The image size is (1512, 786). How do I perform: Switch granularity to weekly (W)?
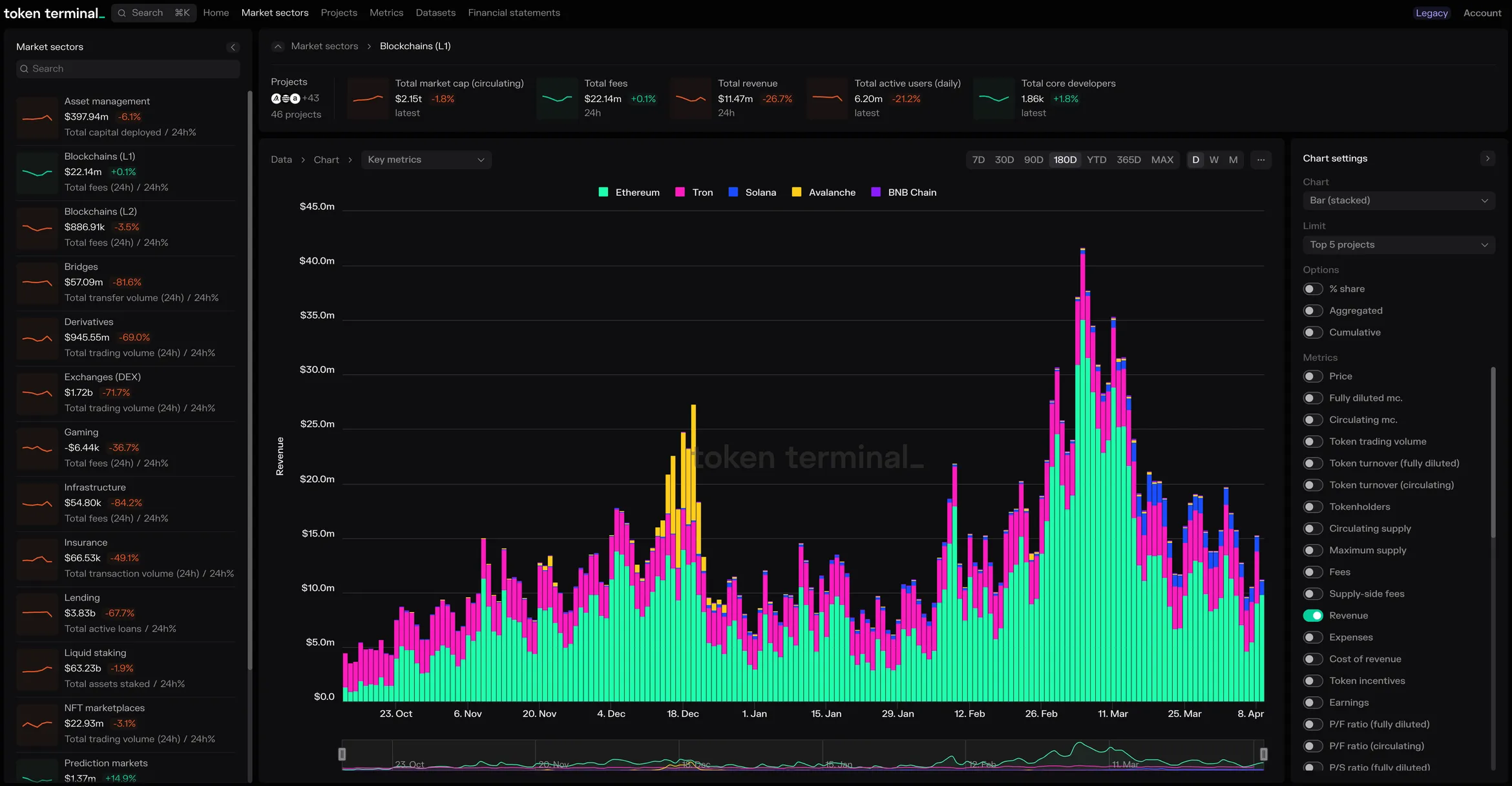pos(1214,160)
